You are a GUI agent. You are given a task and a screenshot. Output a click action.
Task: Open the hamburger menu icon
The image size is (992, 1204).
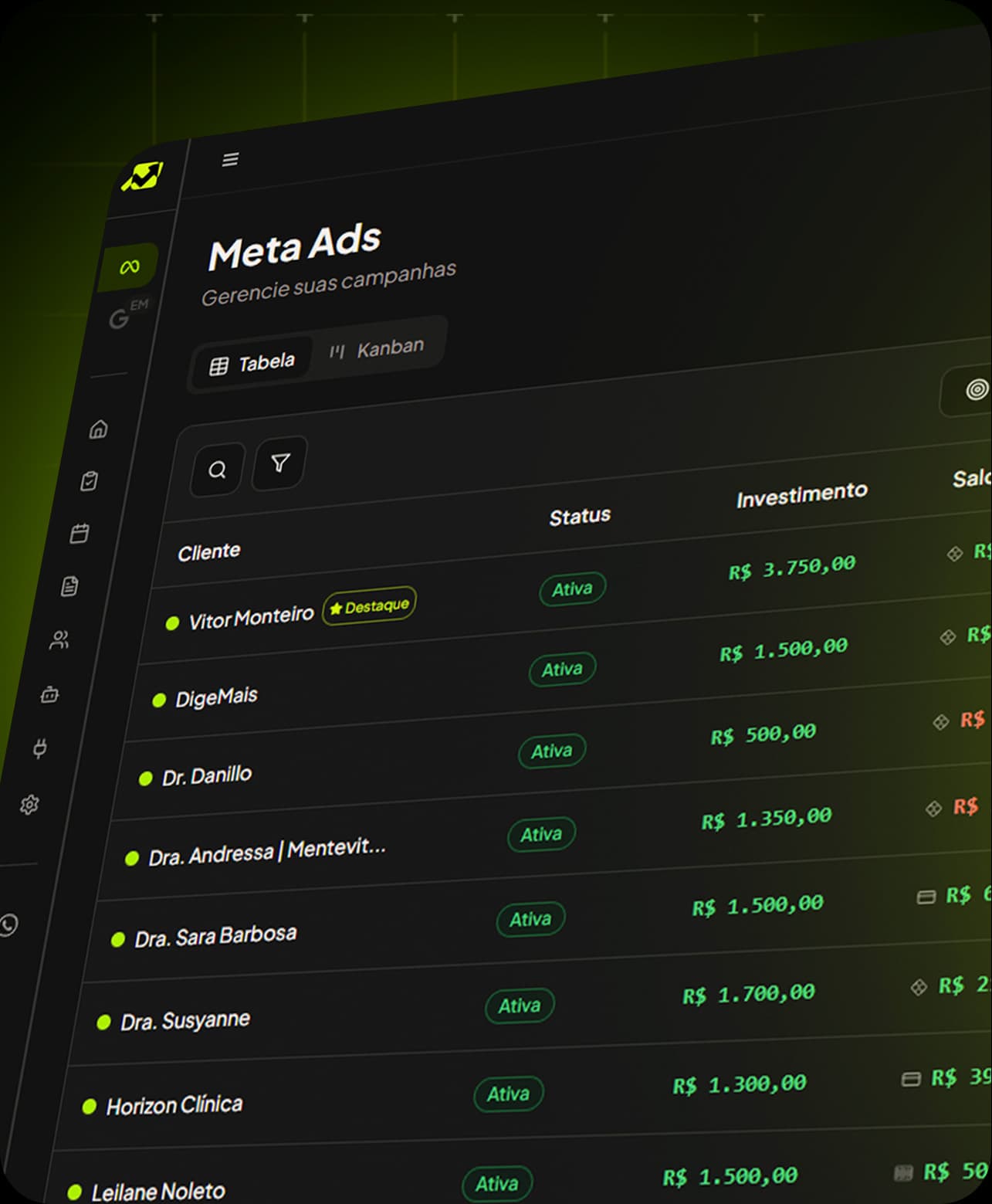230,160
